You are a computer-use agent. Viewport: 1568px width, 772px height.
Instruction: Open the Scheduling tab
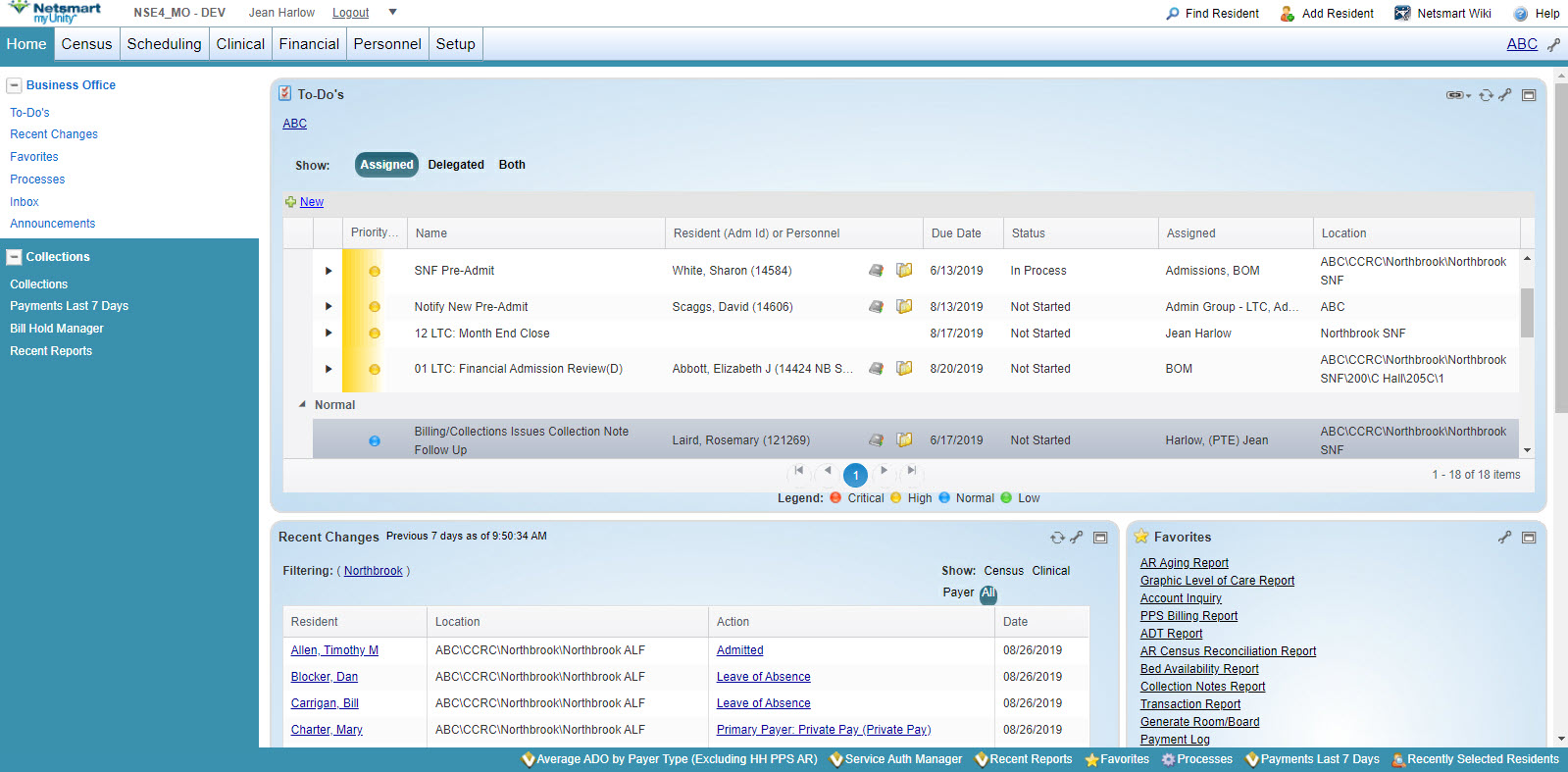[x=164, y=44]
